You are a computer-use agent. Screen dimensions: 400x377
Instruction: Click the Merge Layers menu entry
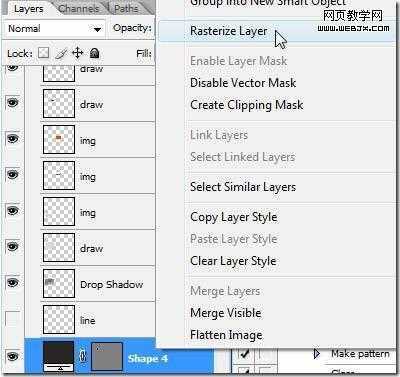click(x=225, y=291)
